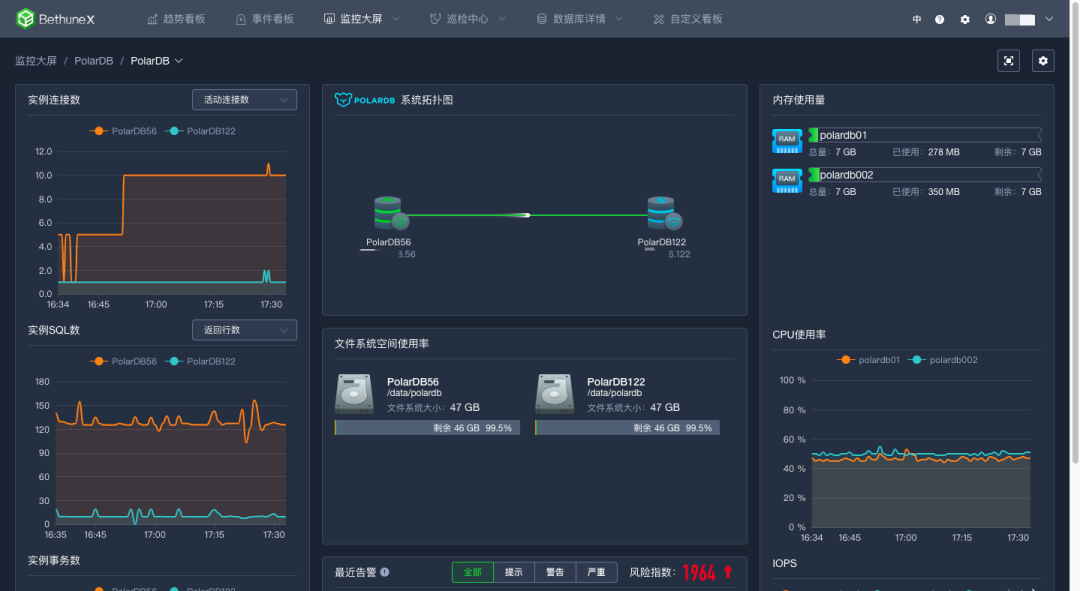1080x591 pixels.
Task: Open the 活动连接数 dropdown
Action: (244, 100)
